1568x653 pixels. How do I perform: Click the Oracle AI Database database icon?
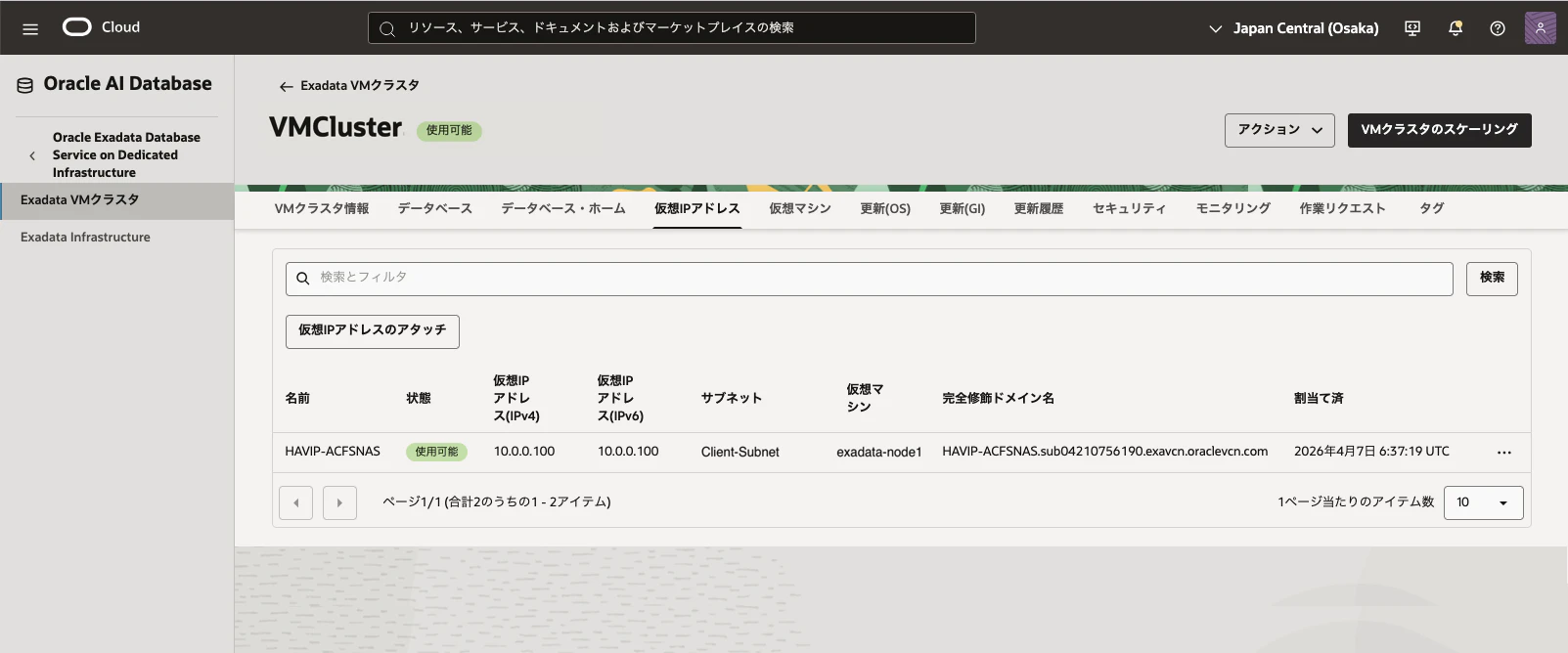tap(25, 85)
